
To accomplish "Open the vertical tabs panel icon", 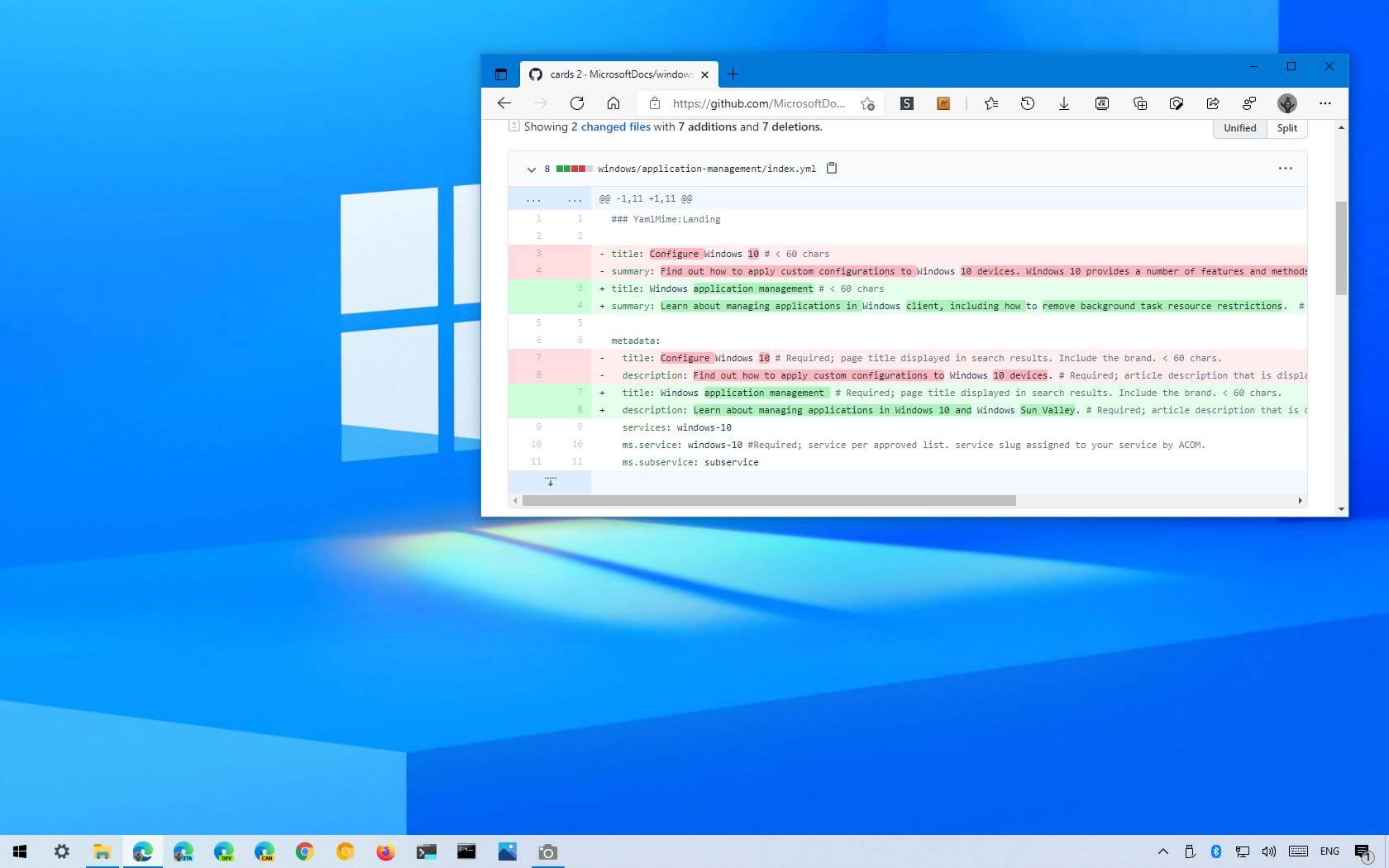I will [x=500, y=74].
